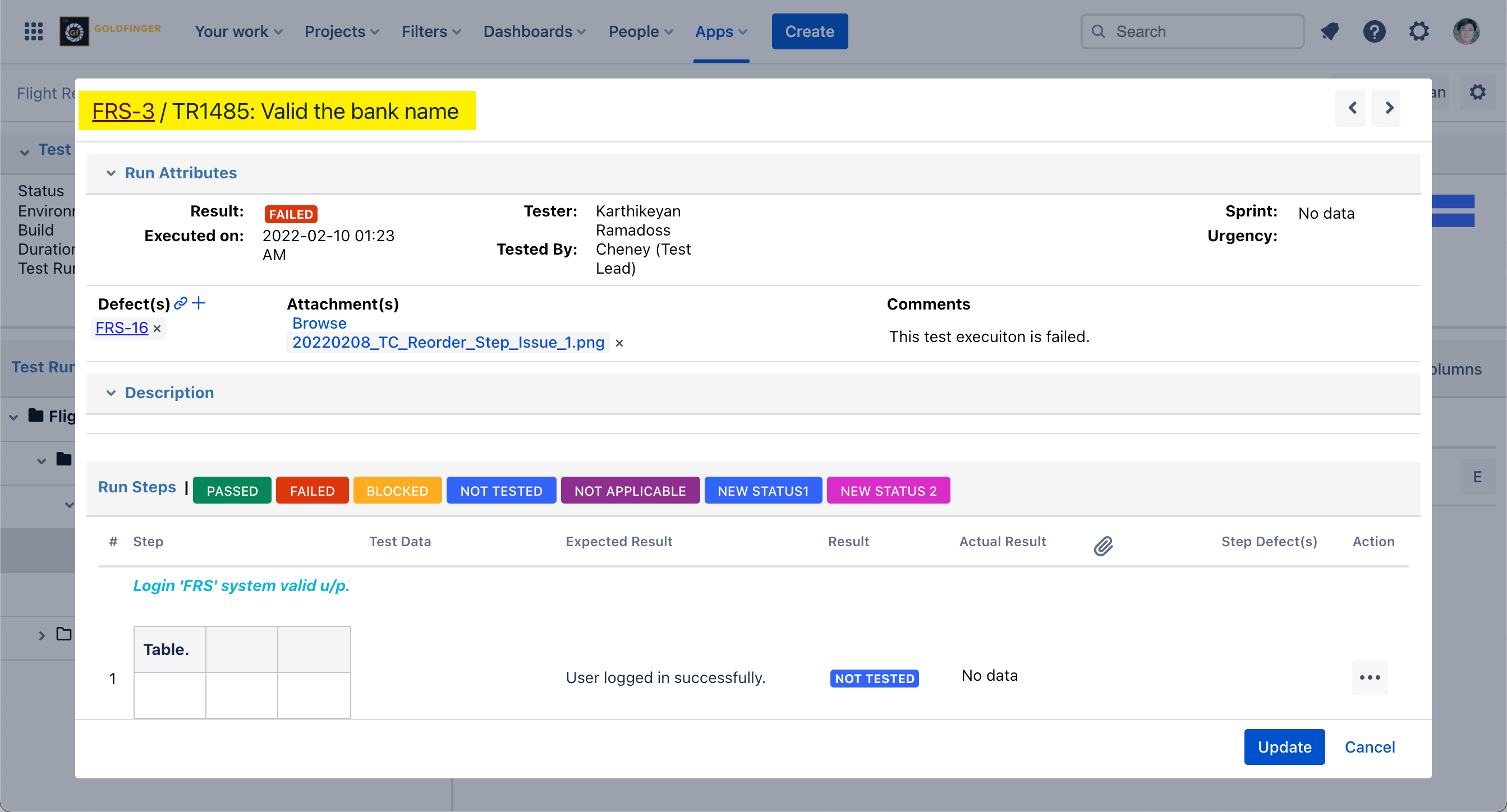Collapse the Description section
This screenshot has width=1507, height=812.
point(111,393)
